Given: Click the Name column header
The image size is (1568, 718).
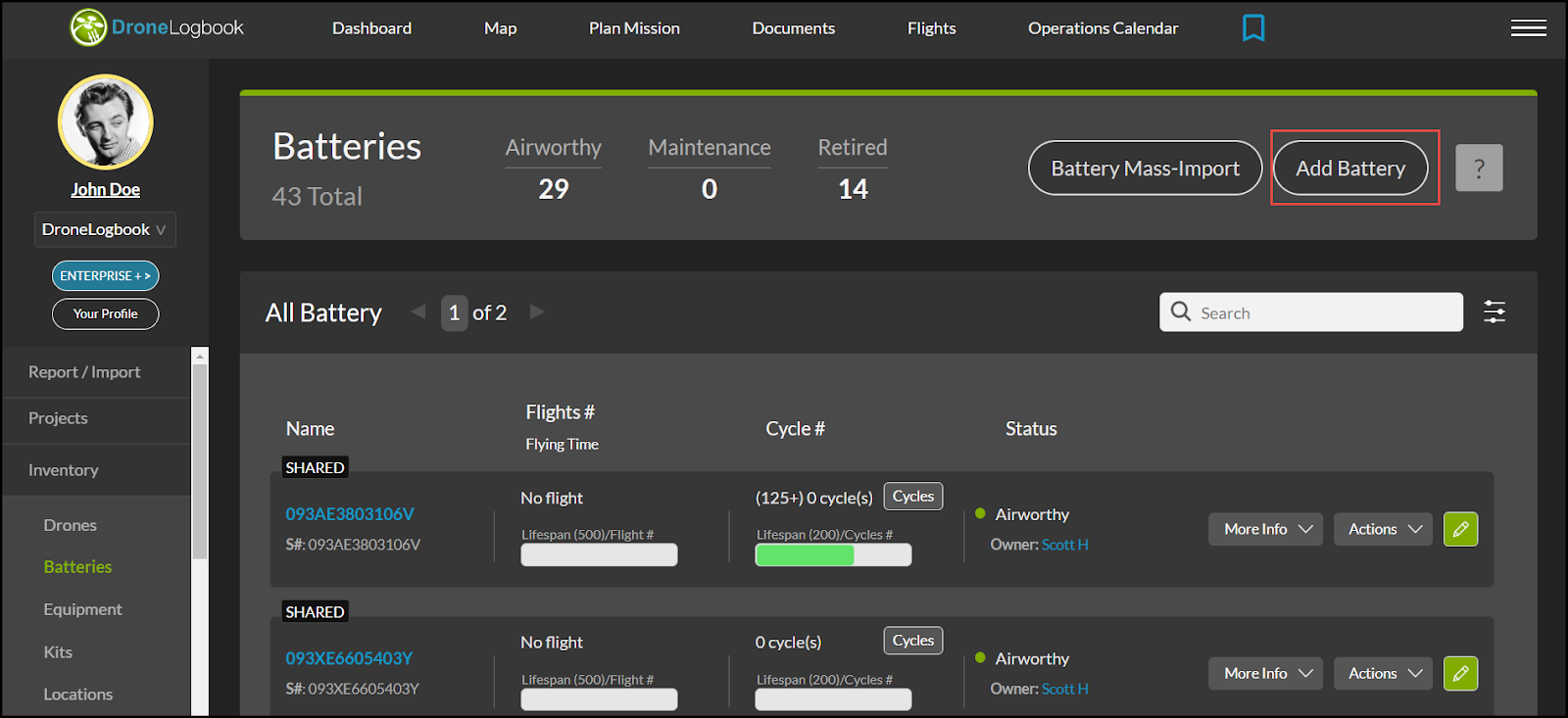Looking at the screenshot, I should pos(310,429).
